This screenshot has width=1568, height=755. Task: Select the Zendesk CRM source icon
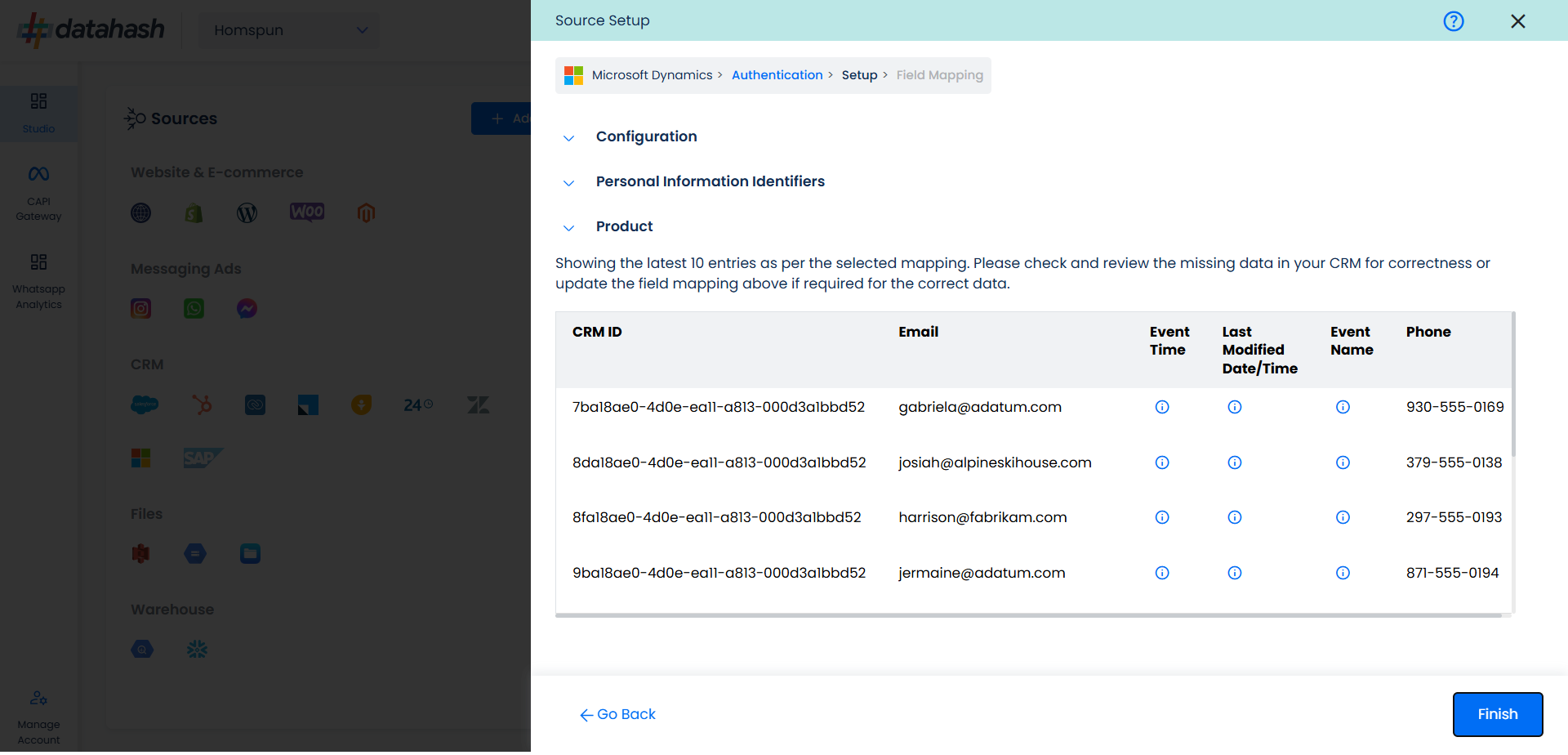478,404
